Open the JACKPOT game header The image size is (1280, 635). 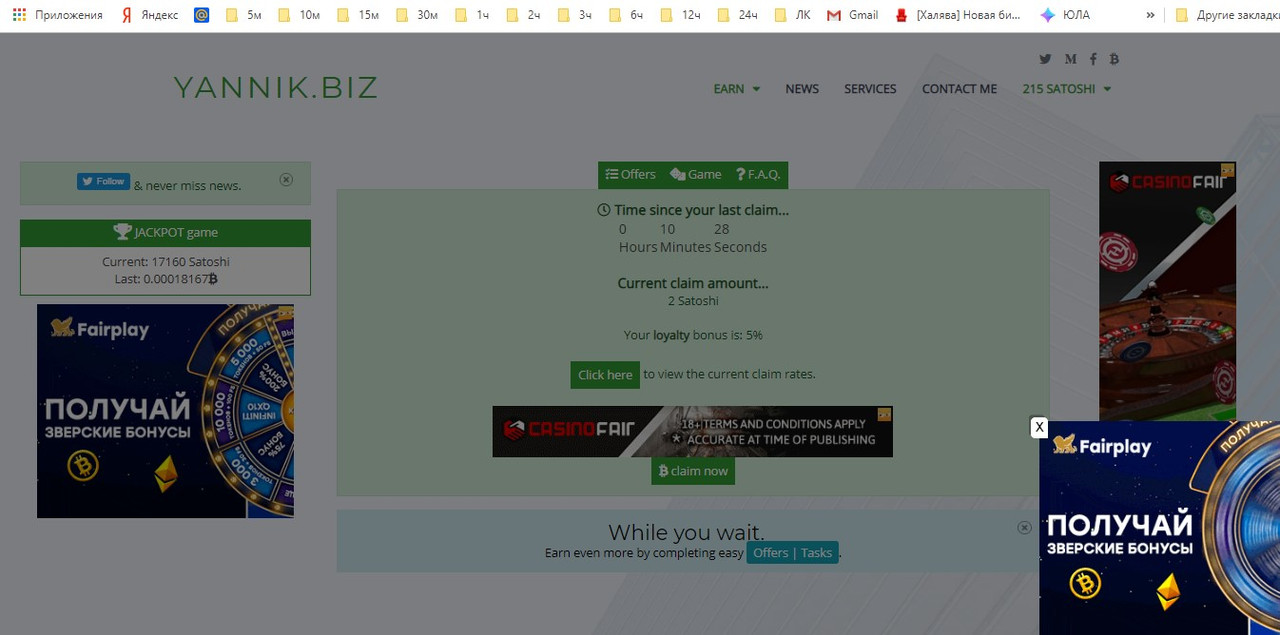coord(165,232)
